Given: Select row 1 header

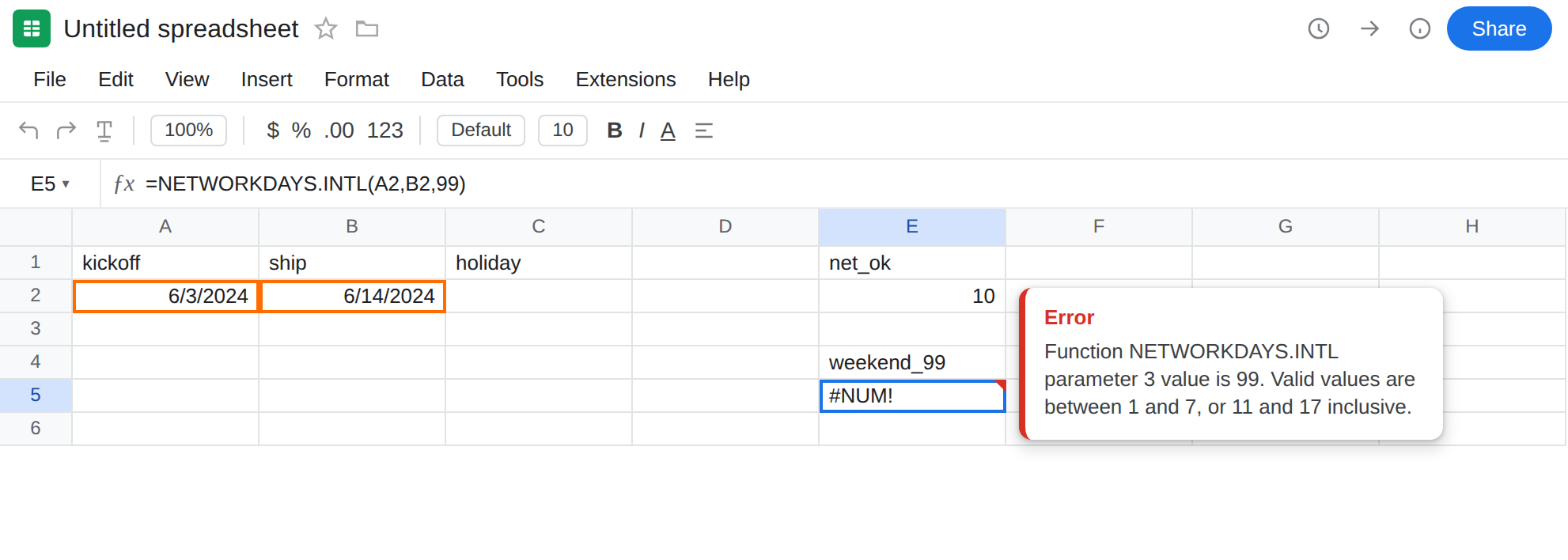Looking at the screenshot, I should [36, 262].
